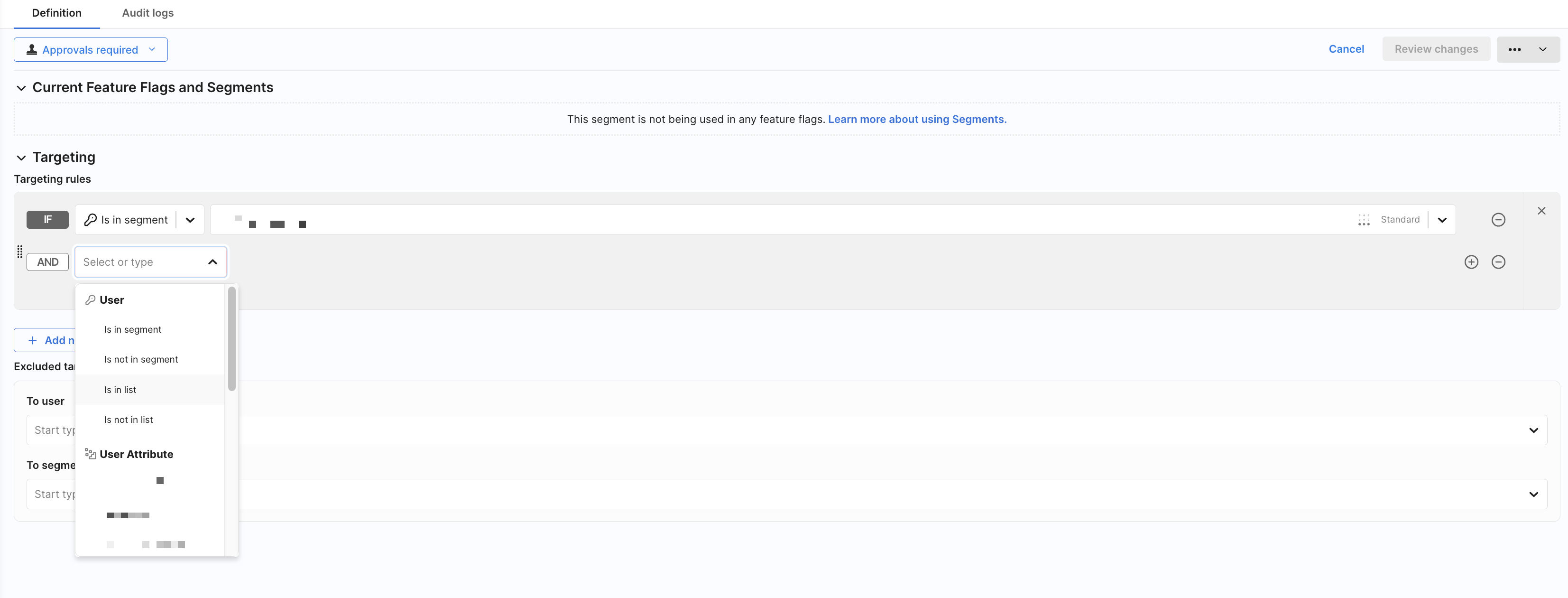Image resolution: width=1568 pixels, height=598 pixels.
Task: Delete the targeting rule with the X icon
Action: pyautogui.click(x=1541, y=211)
